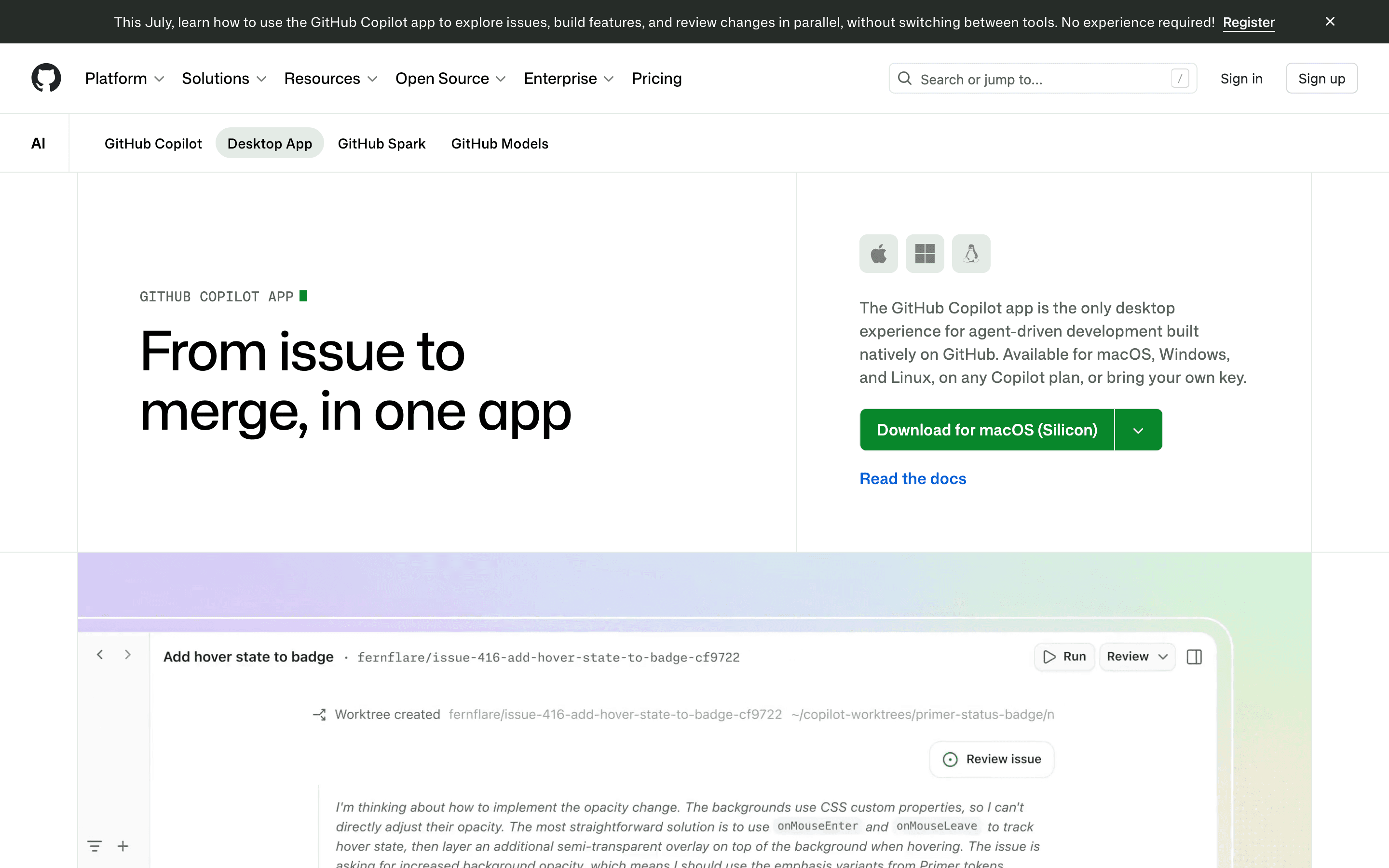
Task: Click Download for macOS (Silicon)
Action: [x=987, y=429]
